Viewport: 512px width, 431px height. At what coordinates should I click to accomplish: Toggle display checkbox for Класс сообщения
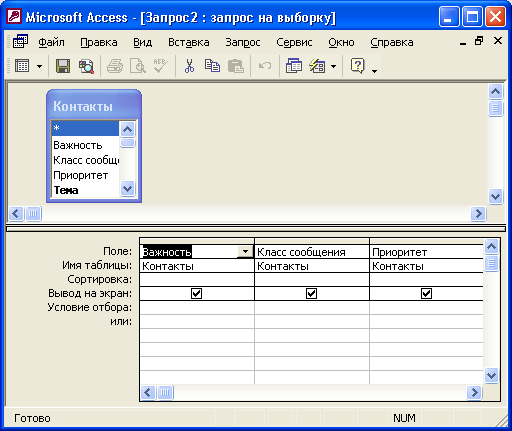pyautogui.click(x=311, y=294)
